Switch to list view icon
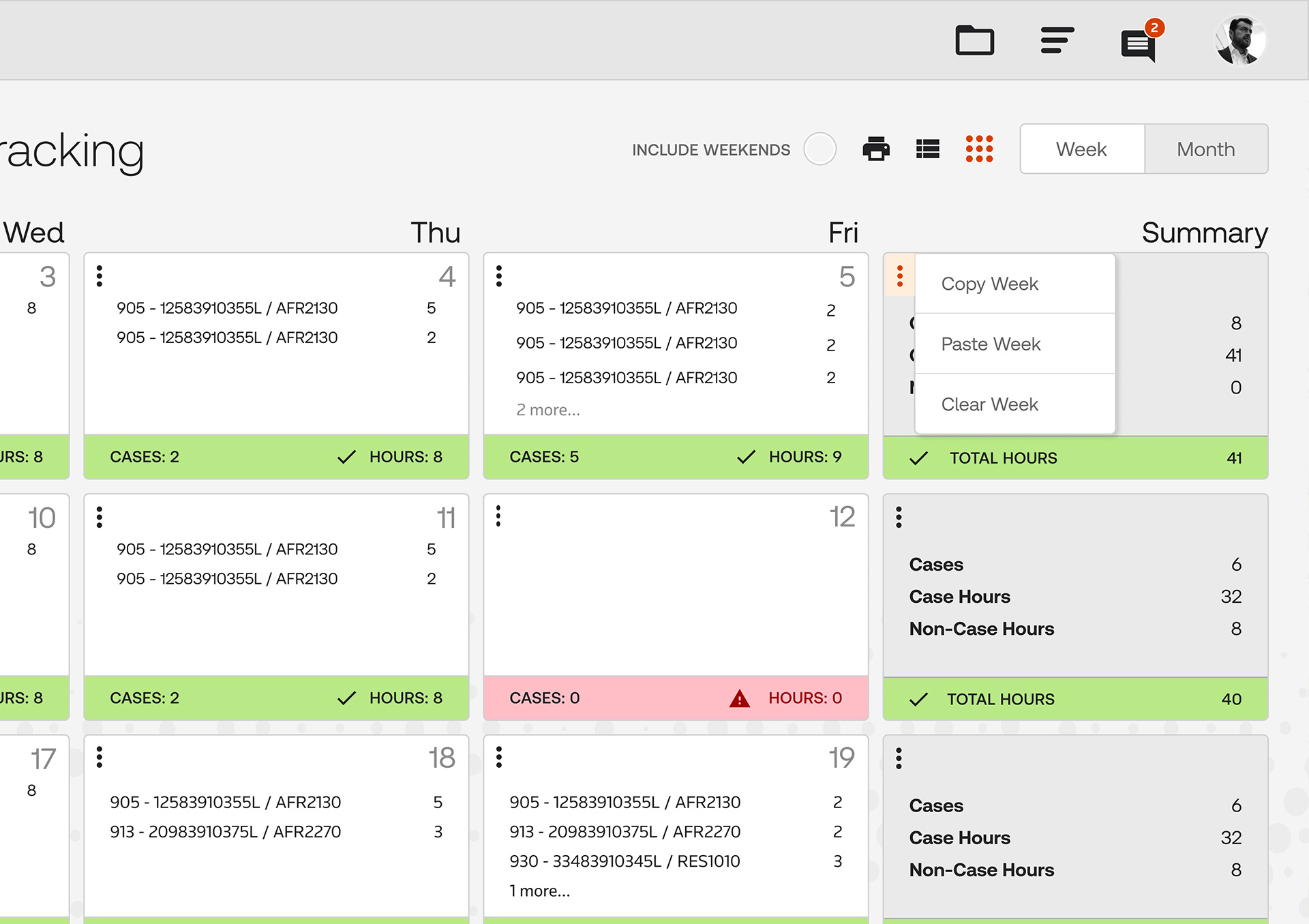Screen dimensions: 1309x924 pyautogui.click(x=927, y=149)
